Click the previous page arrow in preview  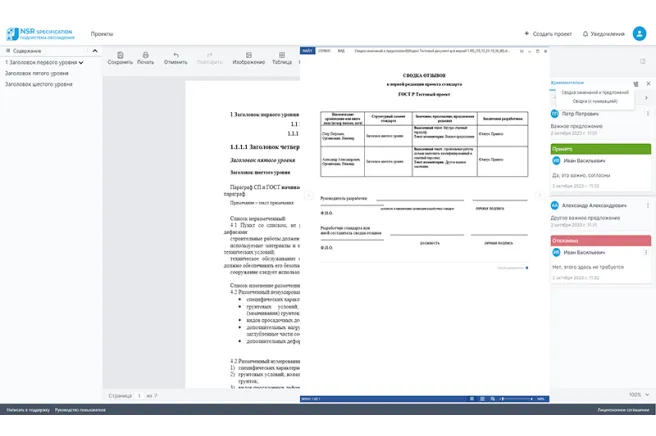pyautogui.click(x=308, y=195)
